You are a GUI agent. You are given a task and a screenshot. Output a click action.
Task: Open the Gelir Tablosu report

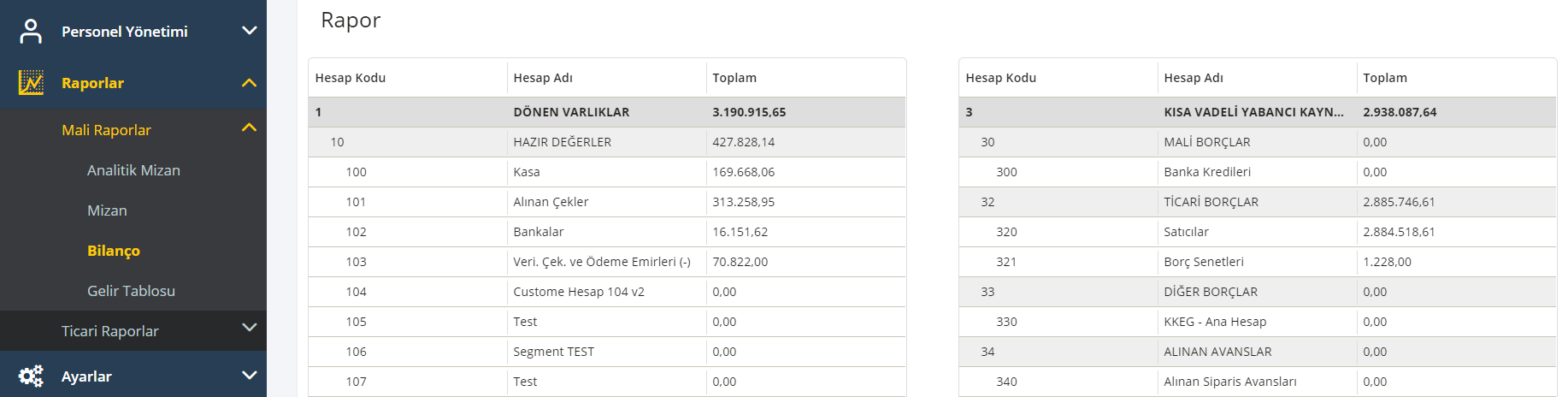coord(131,291)
